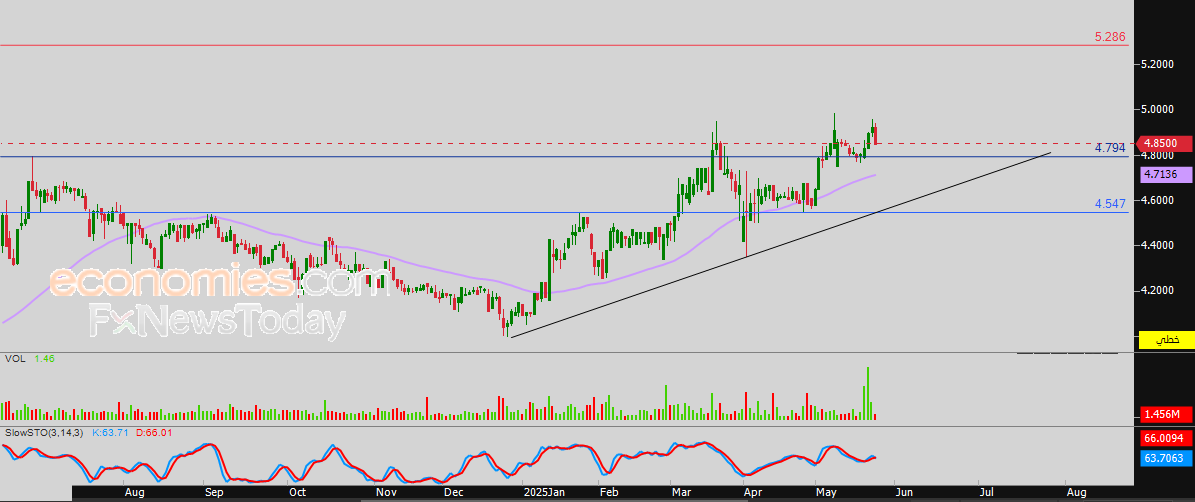Click the Jul label on time axis
The image size is (1195, 502).
pyautogui.click(x=986, y=493)
